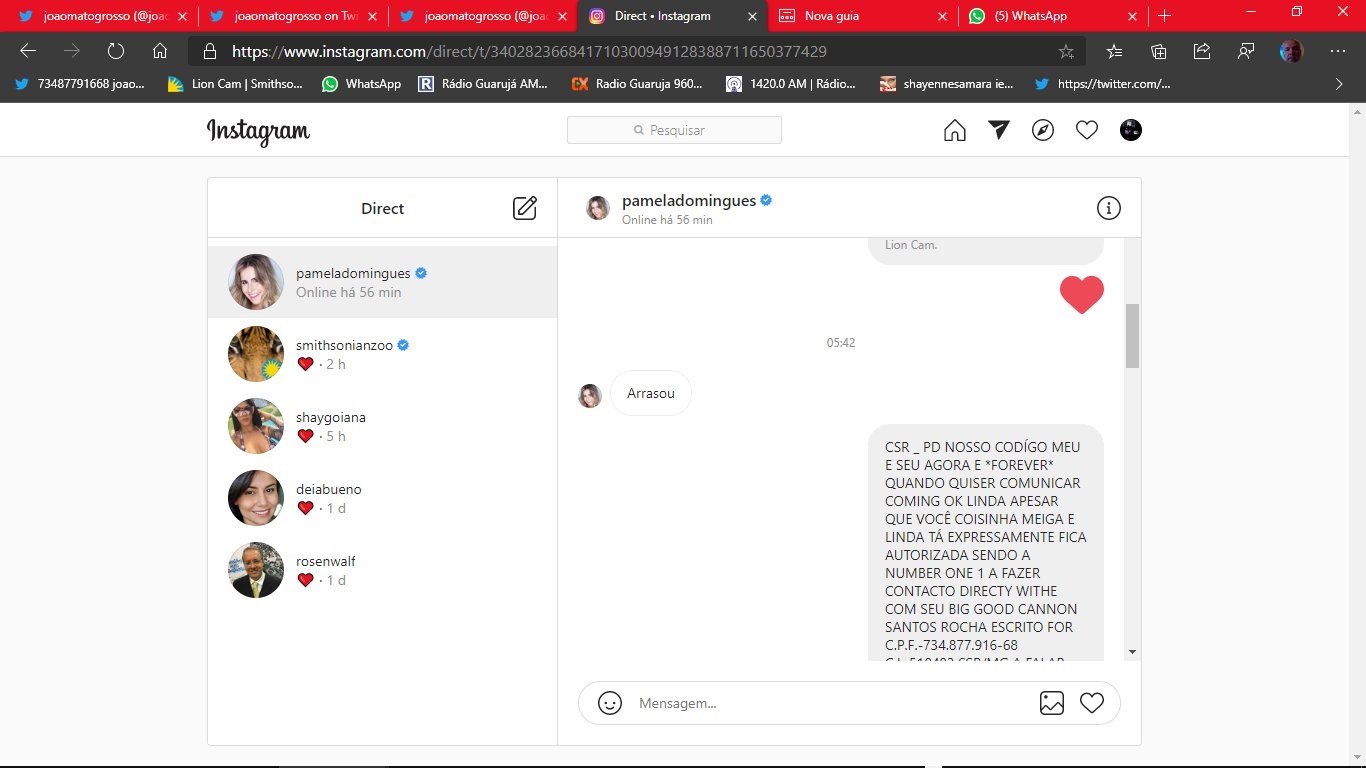
Task: Open the https://twitter.com/ bookmark
Action: [1103, 84]
